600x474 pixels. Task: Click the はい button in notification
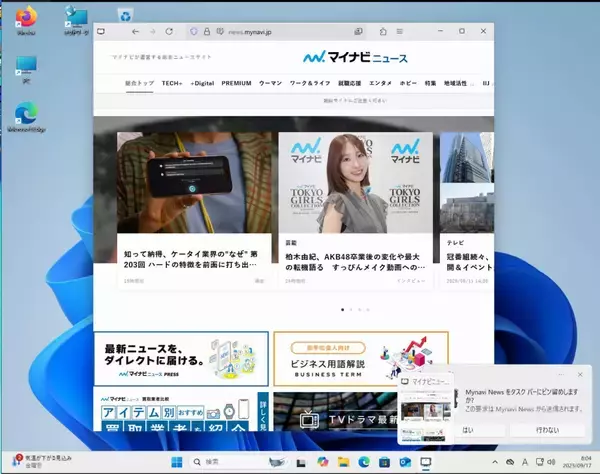[467, 428]
